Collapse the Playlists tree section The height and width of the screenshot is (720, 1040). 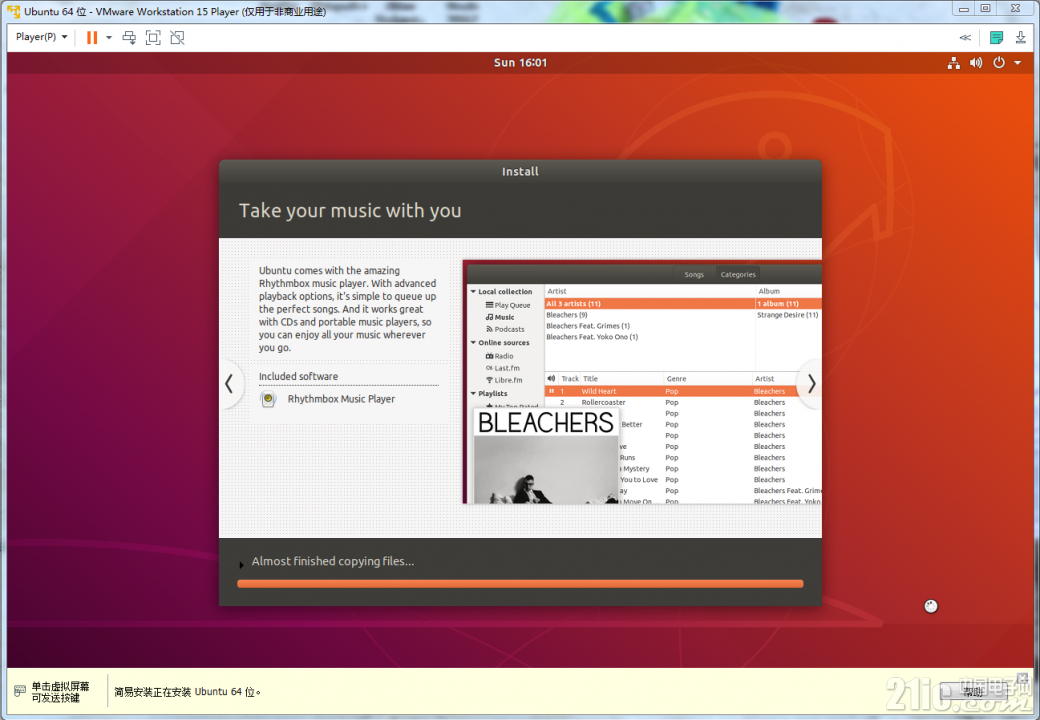pos(474,393)
